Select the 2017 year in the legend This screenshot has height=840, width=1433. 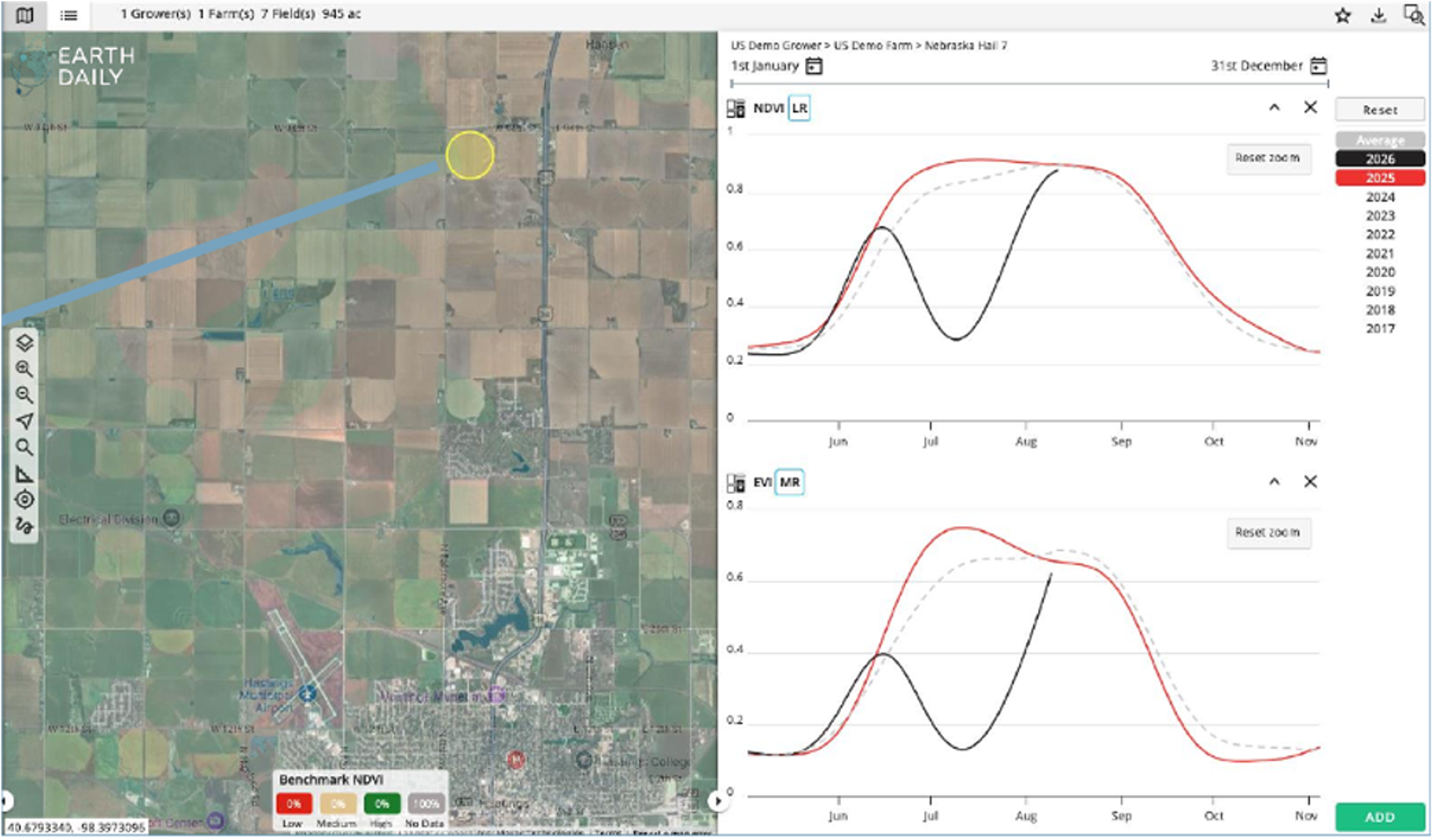coord(1380,329)
